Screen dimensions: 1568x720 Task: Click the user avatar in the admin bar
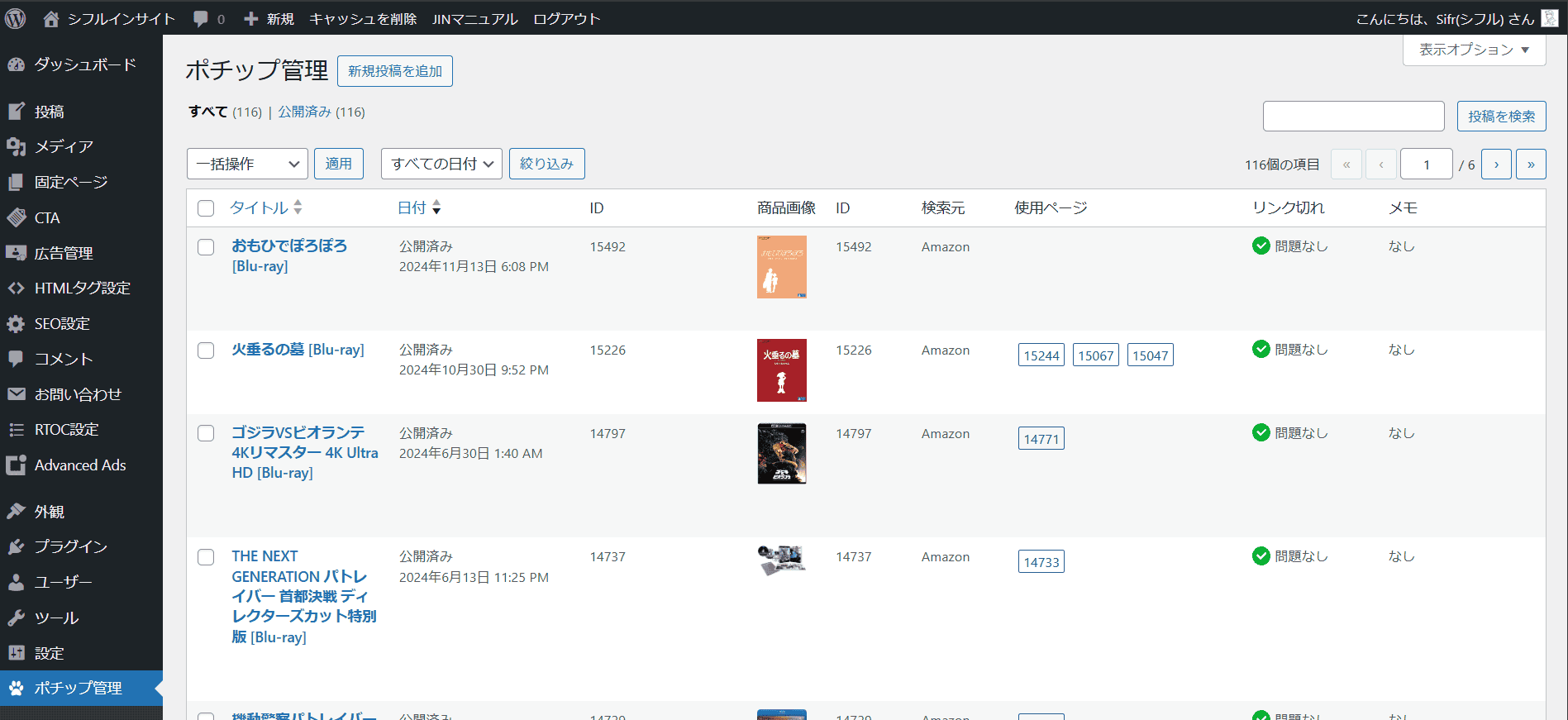tap(1550, 19)
